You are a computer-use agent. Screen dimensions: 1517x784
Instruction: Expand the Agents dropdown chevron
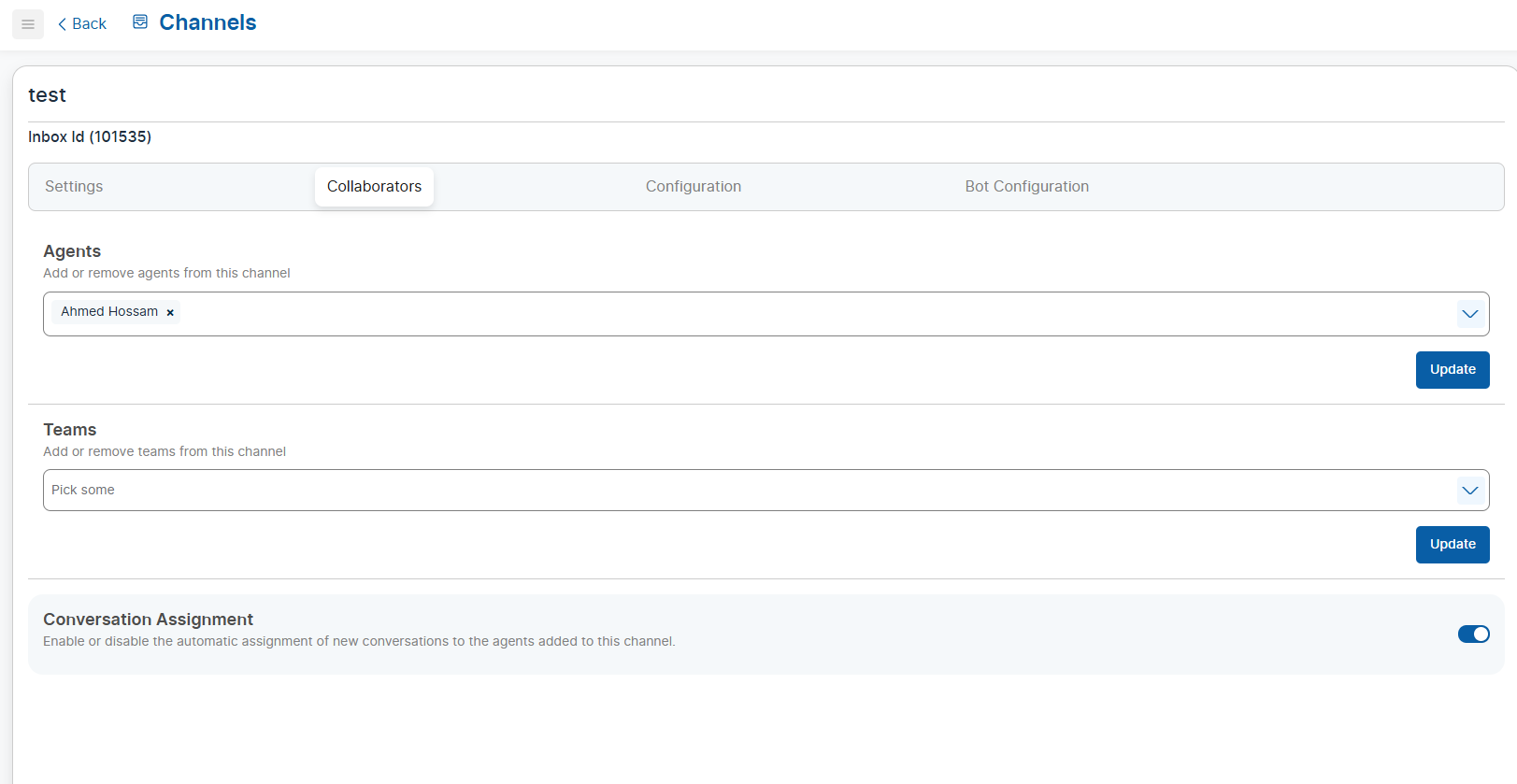1469,314
